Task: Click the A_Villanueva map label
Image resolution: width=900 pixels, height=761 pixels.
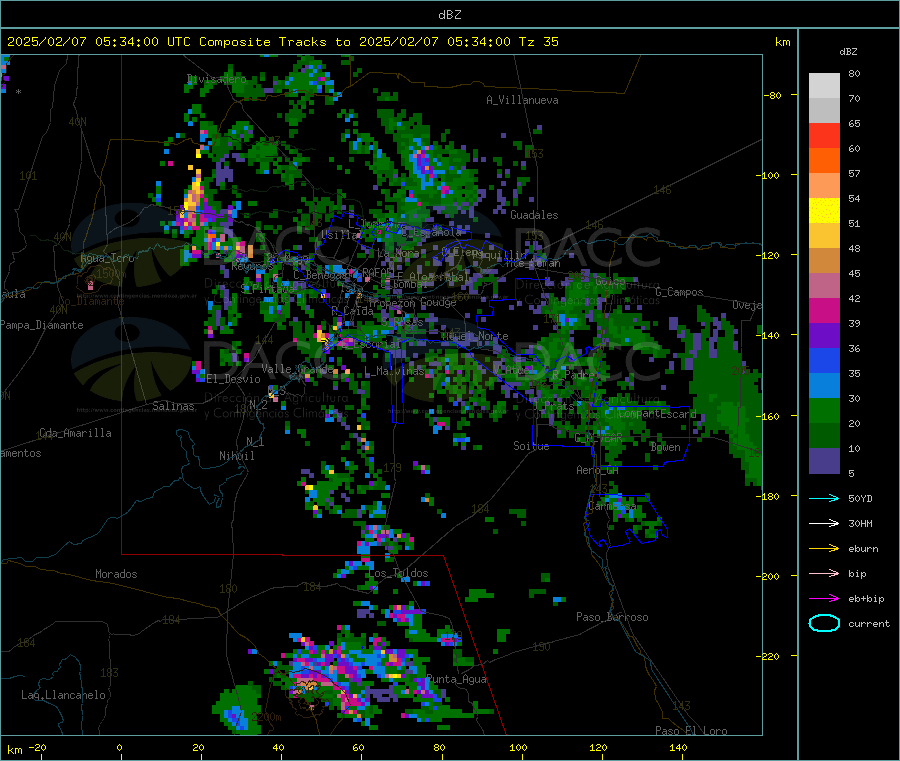Action: click(522, 100)
